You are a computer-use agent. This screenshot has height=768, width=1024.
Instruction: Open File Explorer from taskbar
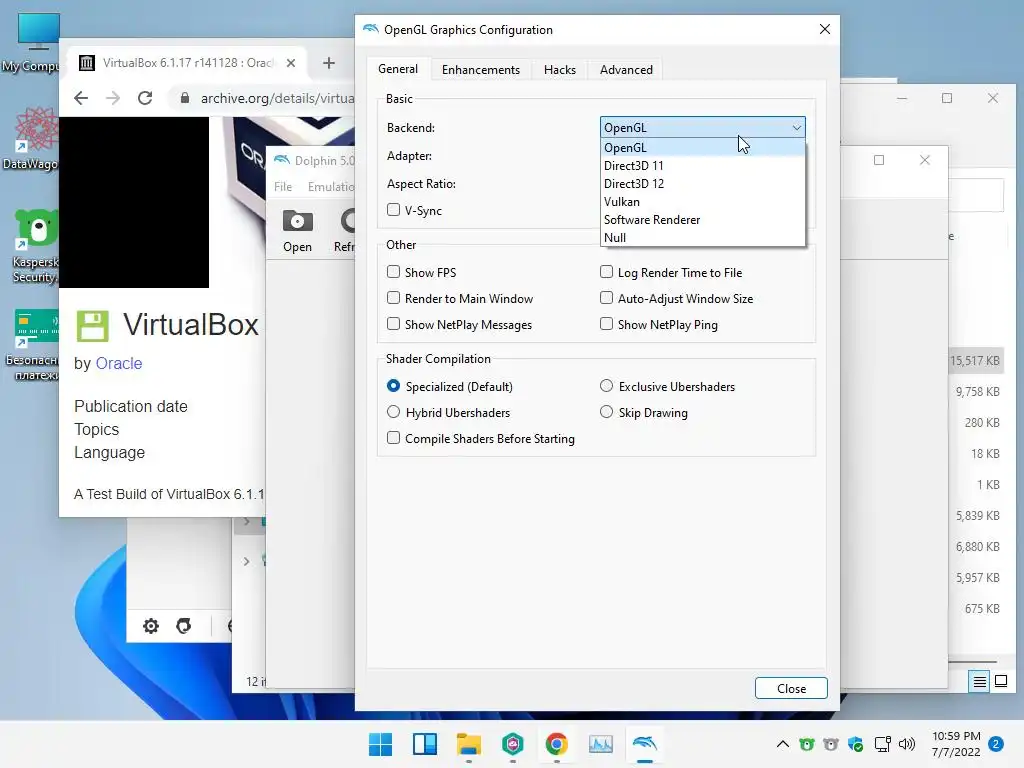[468, 744]
